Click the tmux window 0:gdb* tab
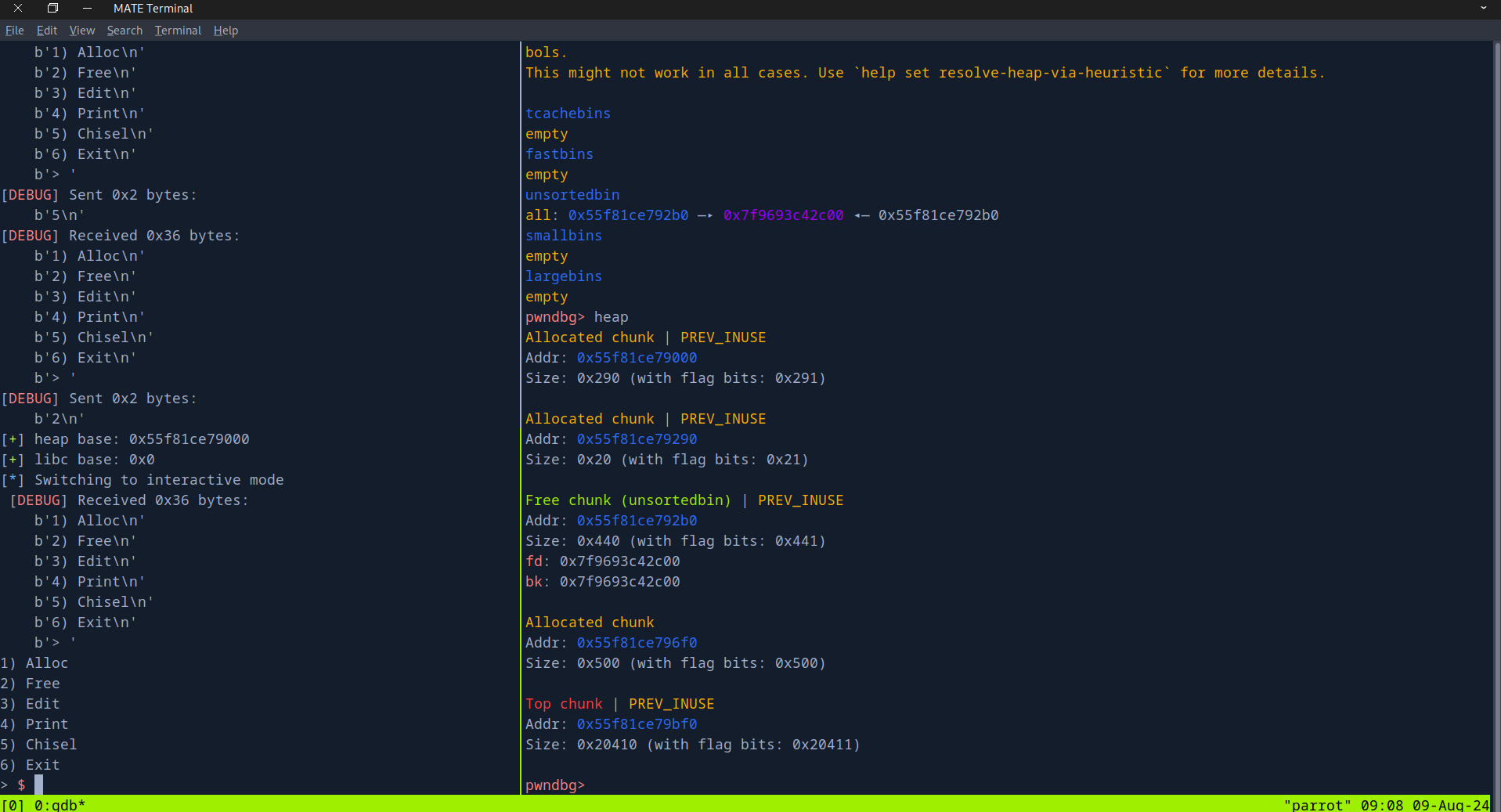The width and height of the screenshot is (1501, 812). 60,805
